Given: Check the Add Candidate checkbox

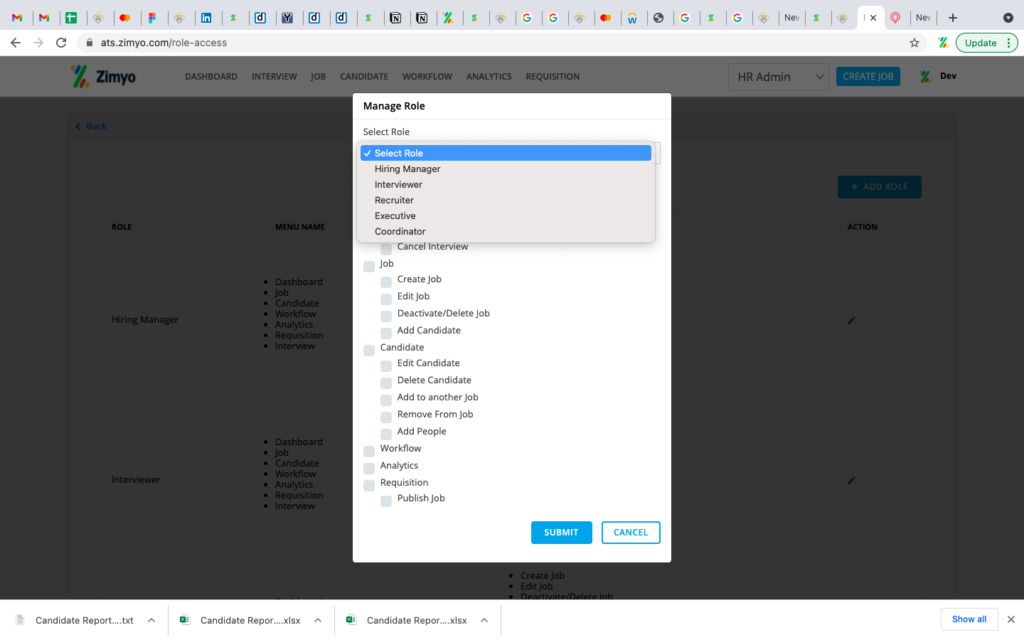Looking at the screenshot, I should point(386,332).
